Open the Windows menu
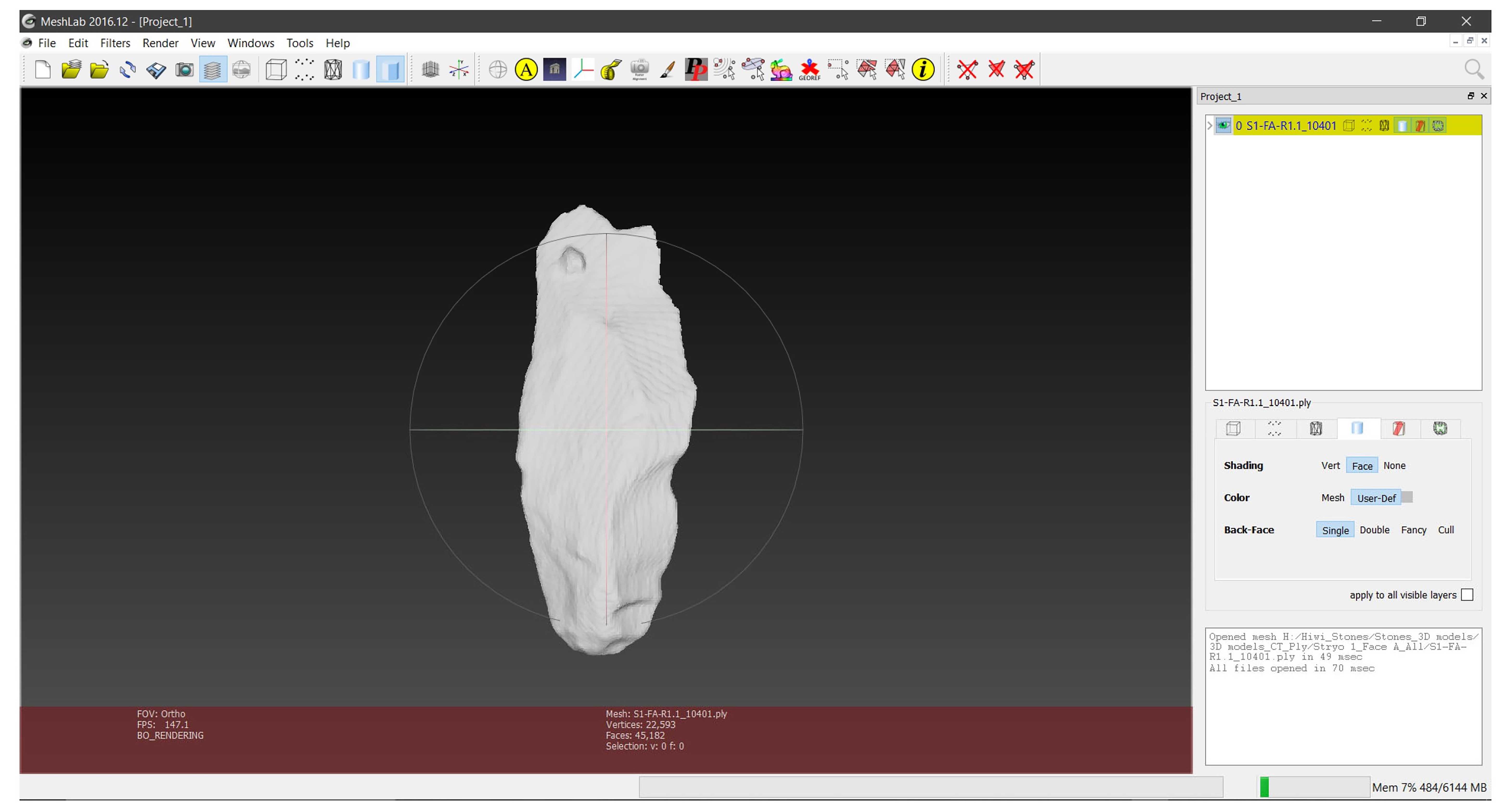 click(251, 43)
